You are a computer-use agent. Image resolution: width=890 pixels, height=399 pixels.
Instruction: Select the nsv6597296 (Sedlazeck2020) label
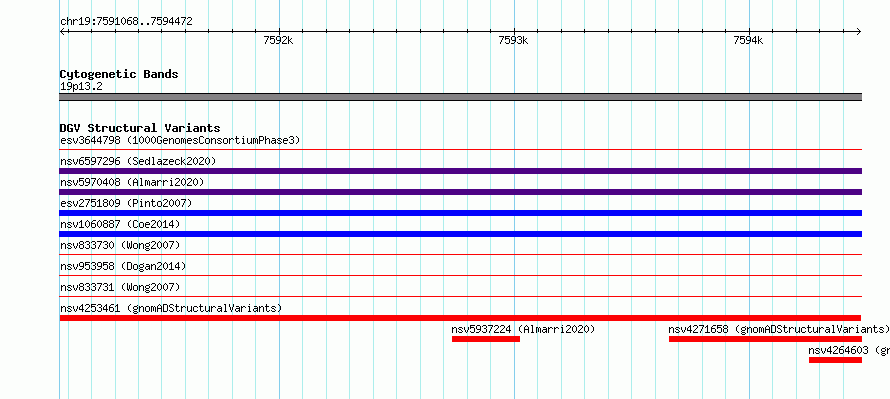(x=138, y=161)
